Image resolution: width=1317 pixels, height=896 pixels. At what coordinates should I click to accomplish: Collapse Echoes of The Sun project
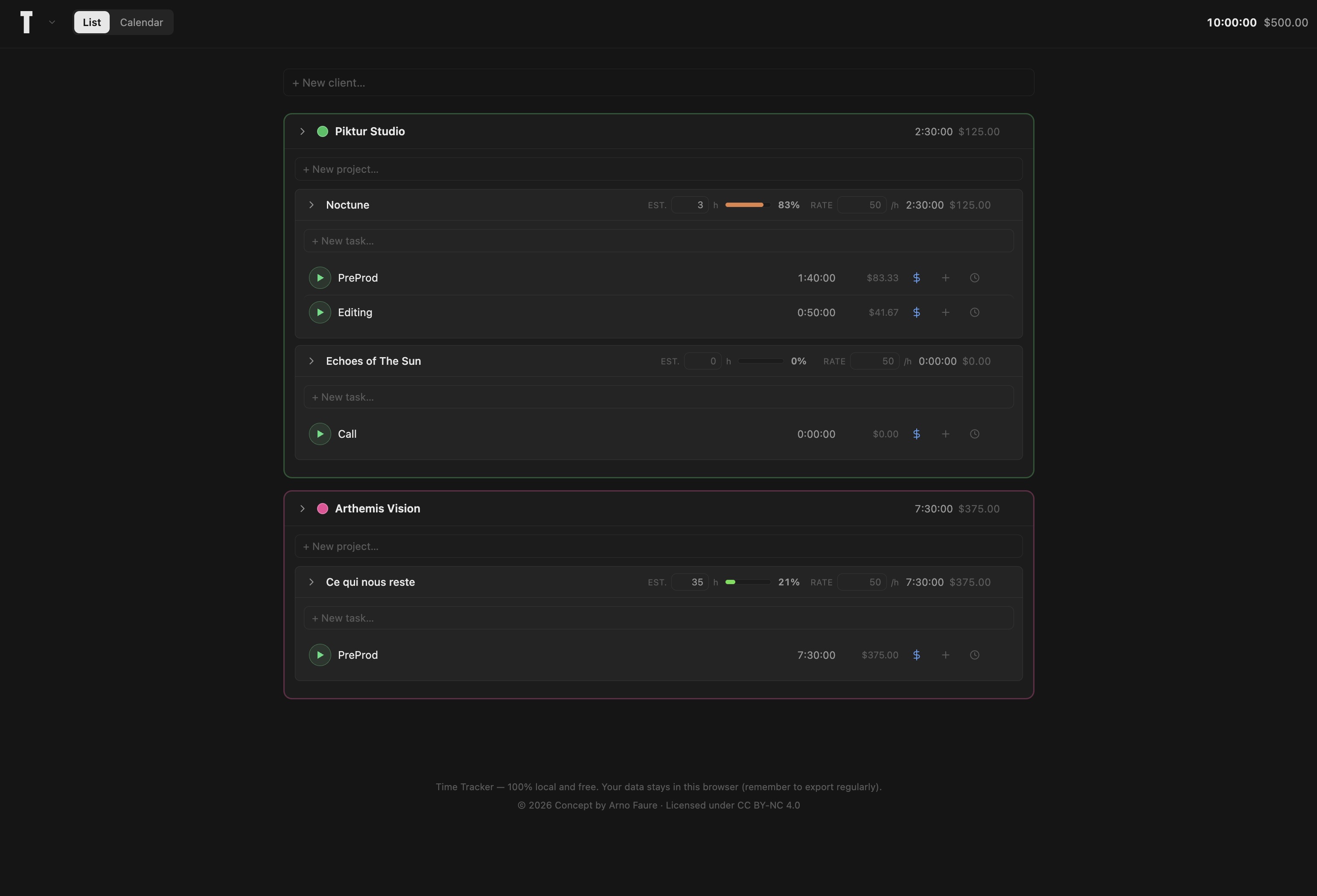311,361
